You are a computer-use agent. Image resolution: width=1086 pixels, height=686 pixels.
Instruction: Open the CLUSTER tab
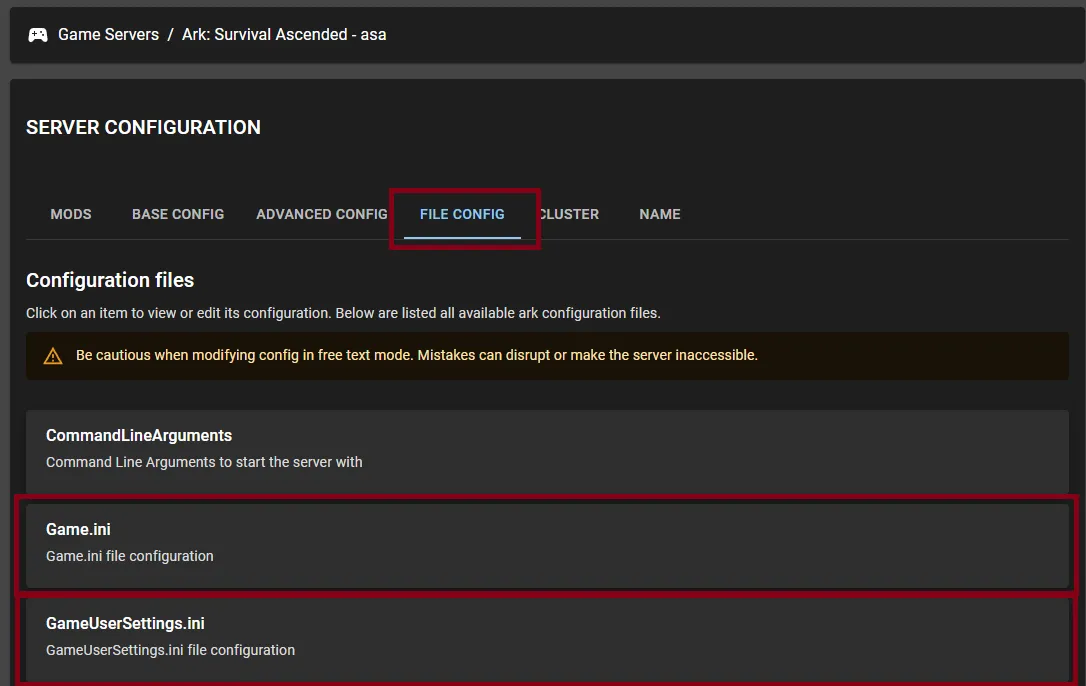click(568, 214)
